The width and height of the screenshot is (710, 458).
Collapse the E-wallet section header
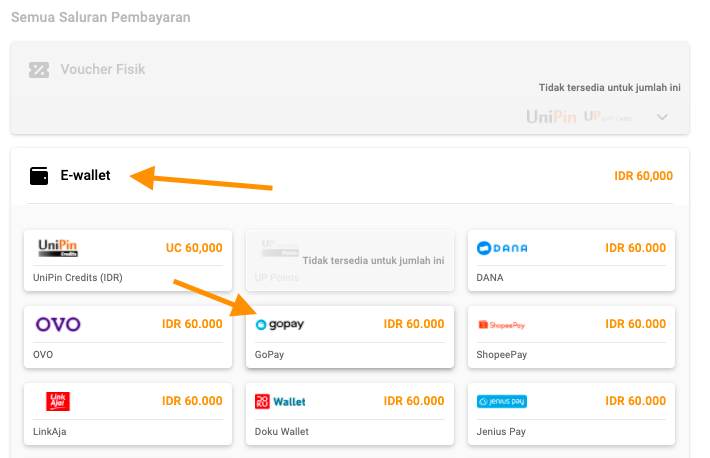click(x=350, y=176)
